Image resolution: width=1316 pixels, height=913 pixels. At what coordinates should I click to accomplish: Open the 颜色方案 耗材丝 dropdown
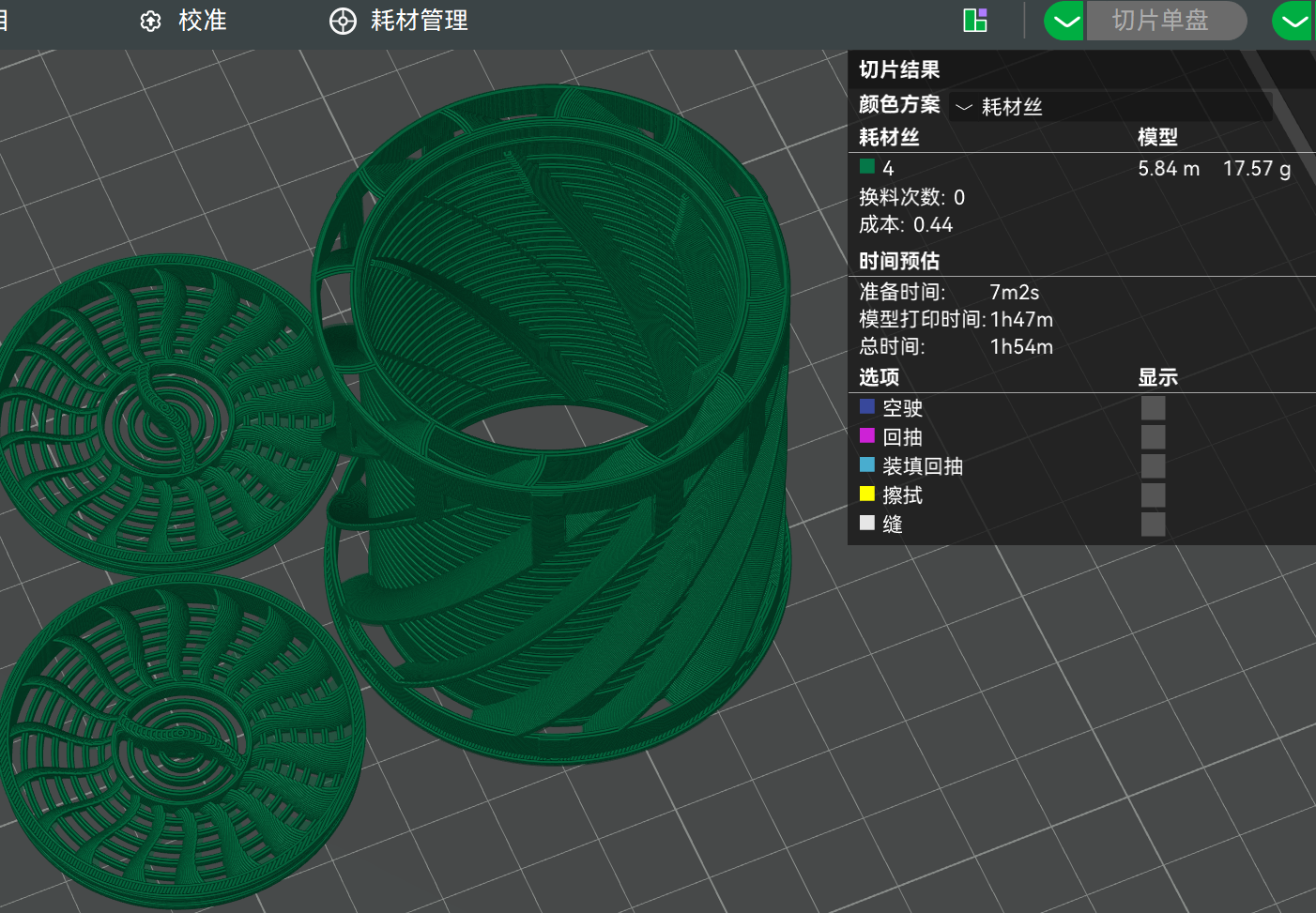(x=1111, y=107)
